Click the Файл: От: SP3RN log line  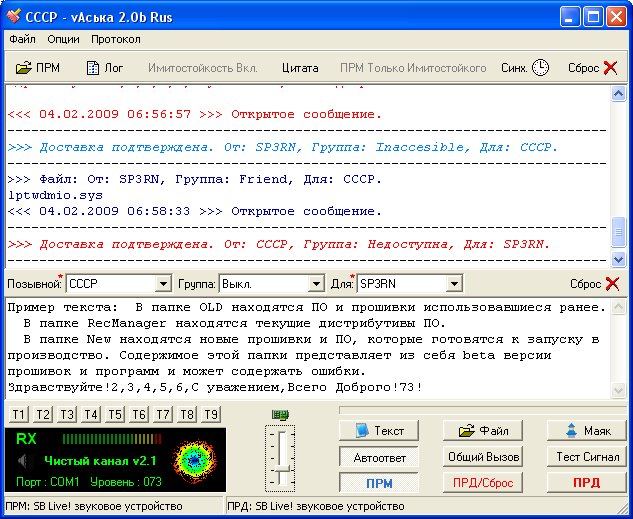coord(194,179)
